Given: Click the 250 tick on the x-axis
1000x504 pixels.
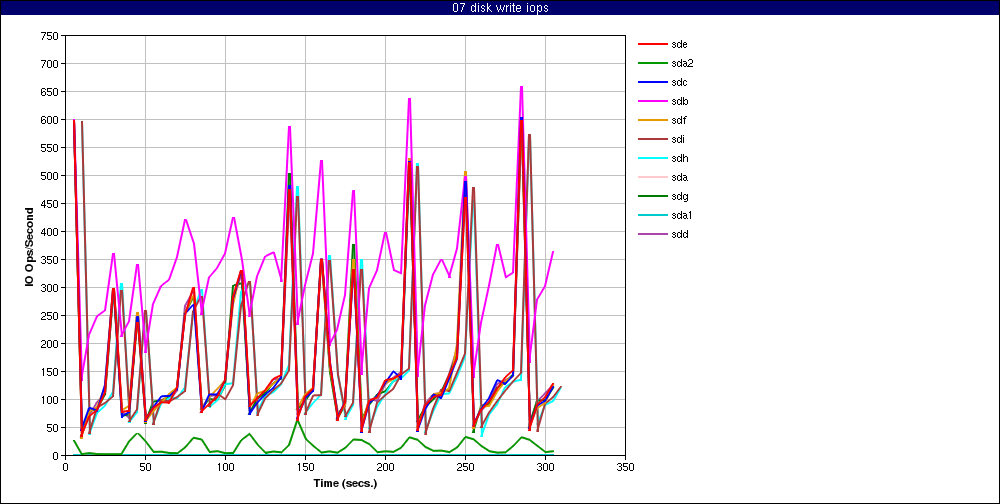Looking at the screenshot, I should [466, 466].
